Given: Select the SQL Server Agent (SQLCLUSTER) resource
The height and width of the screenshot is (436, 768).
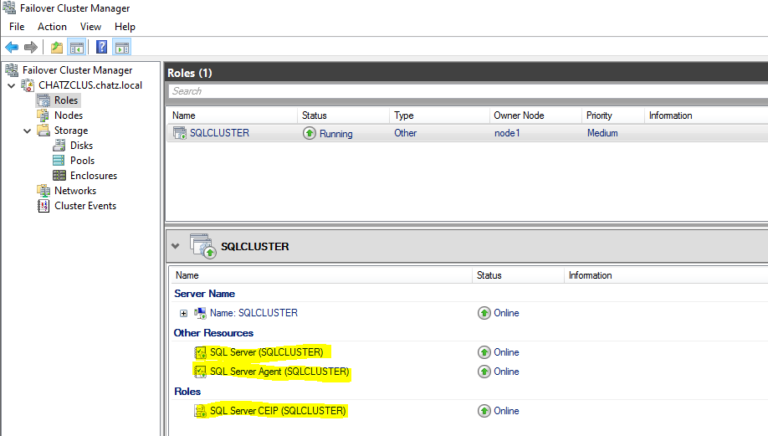Looking at the screenshot, I should click(x=279, y=372).
